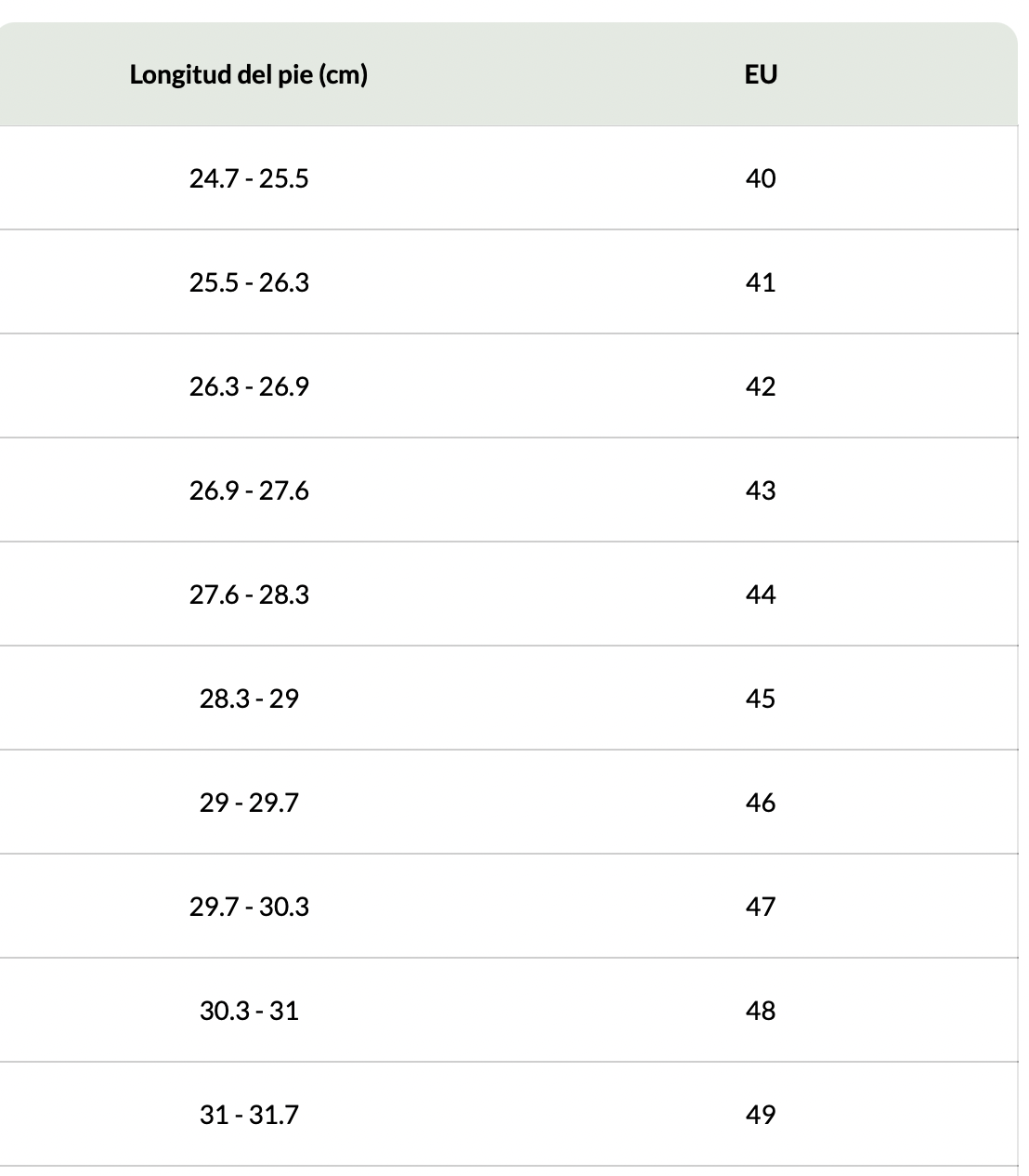This screenshot has height=1176, width=1029.
Task: Pick EU size 47 value
Action: 761,907
